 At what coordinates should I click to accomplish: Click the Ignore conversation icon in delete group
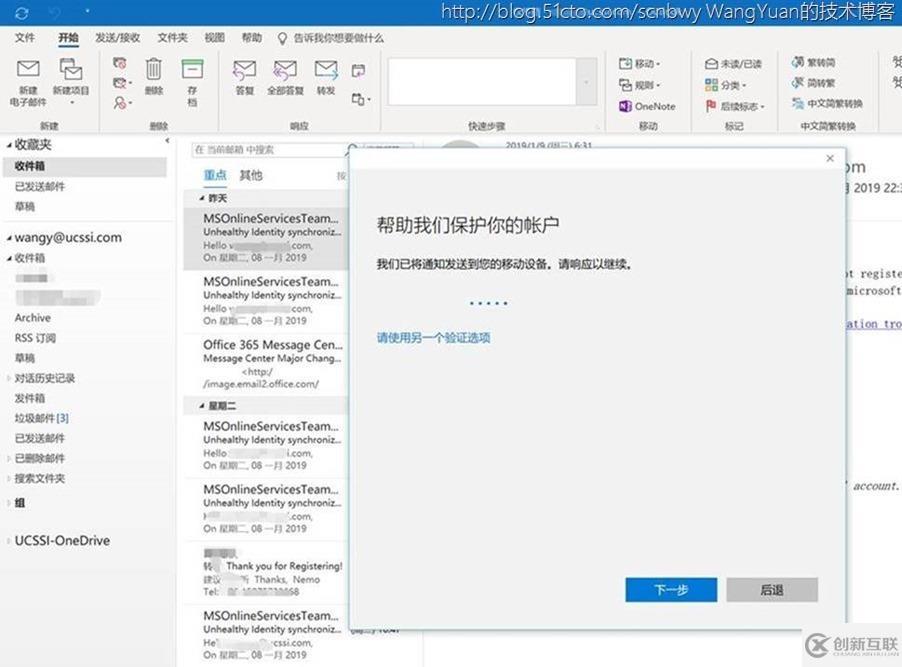pyautogui.click(x=120, y=63)
